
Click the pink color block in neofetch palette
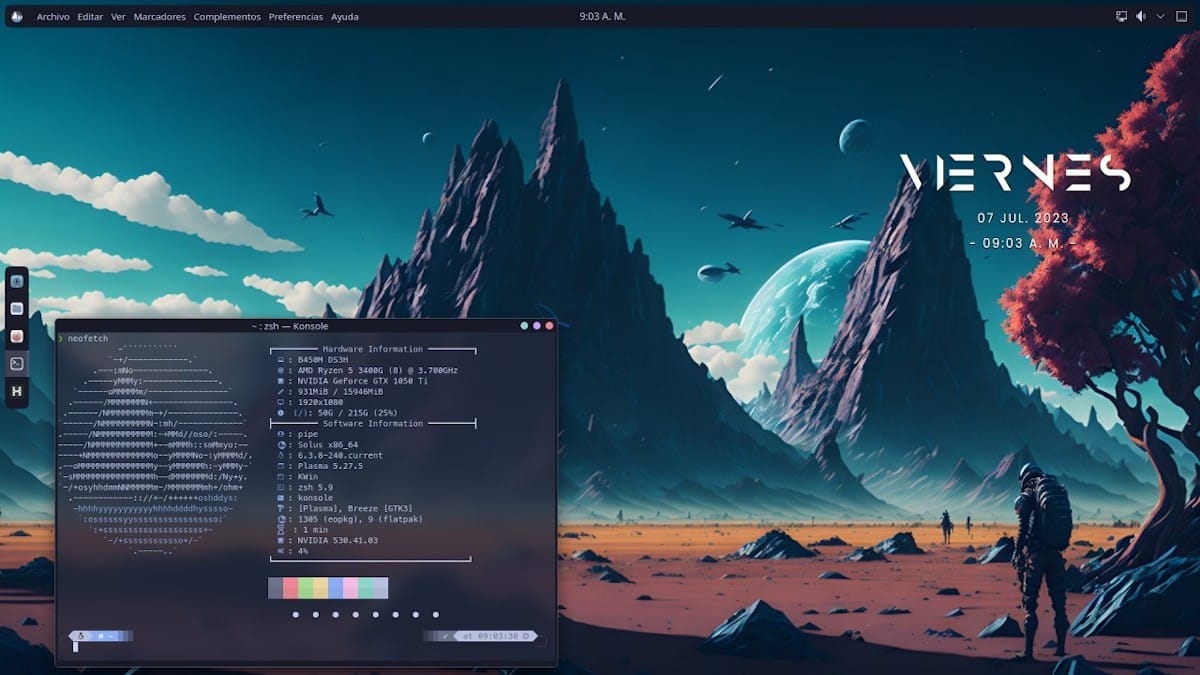pyautogui.click(x=350, y=587)
